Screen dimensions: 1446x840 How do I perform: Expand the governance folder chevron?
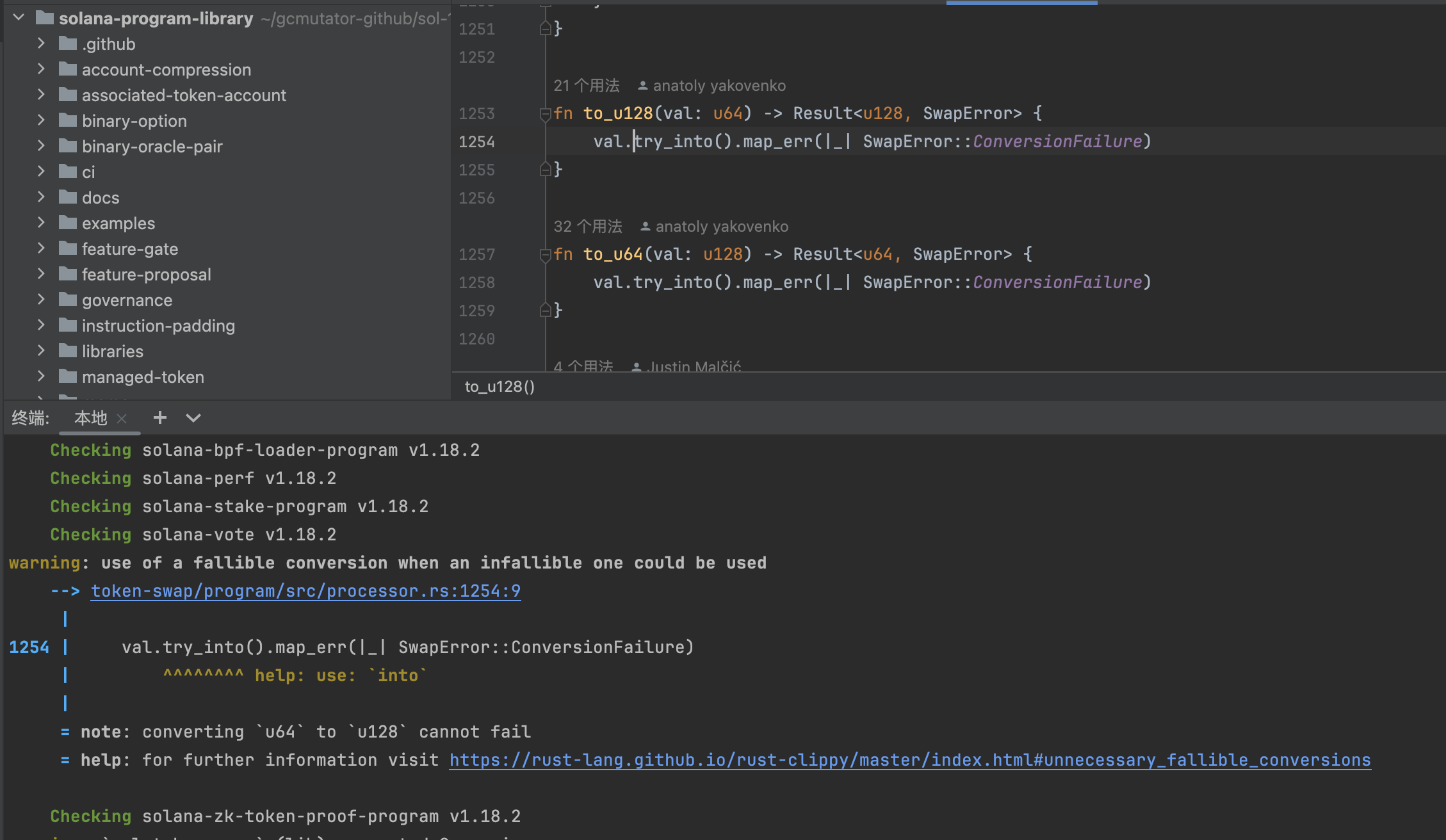[41, 300]
